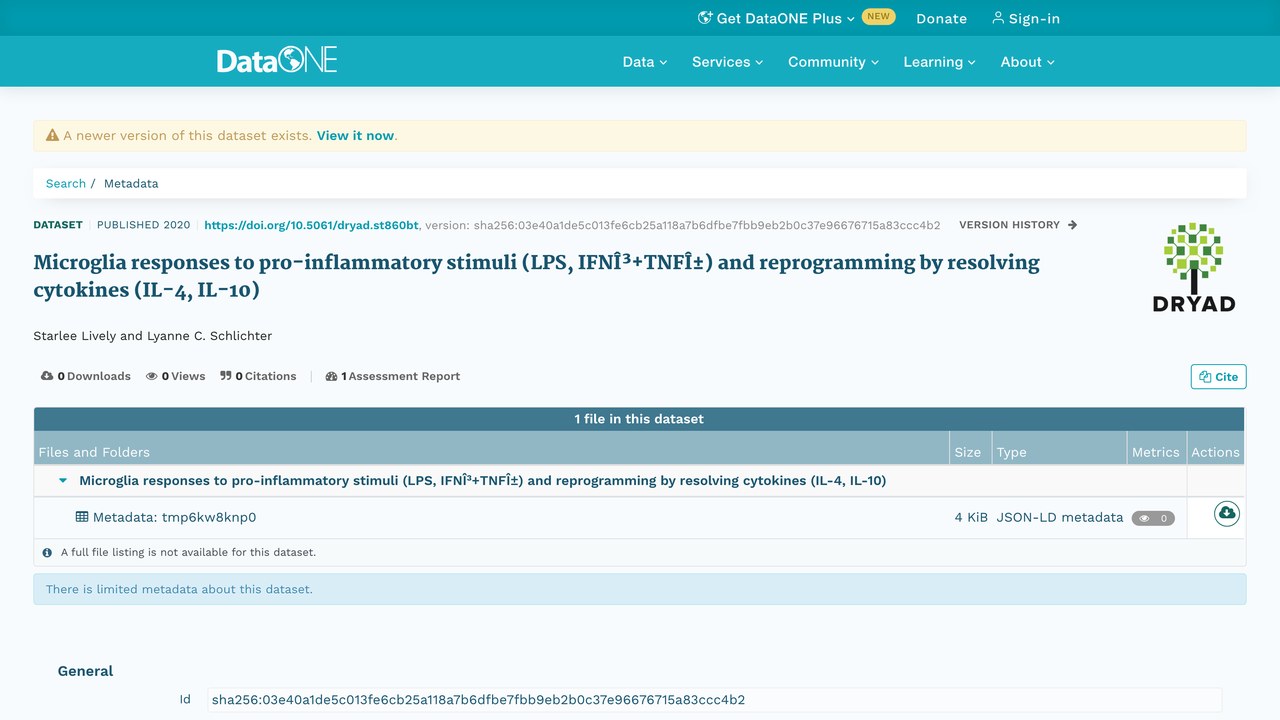Image resolution: width=1280 pixels, height=720 pixels.
Task: Click the Metadata breadcrumb text
Action: coord(131,184)
